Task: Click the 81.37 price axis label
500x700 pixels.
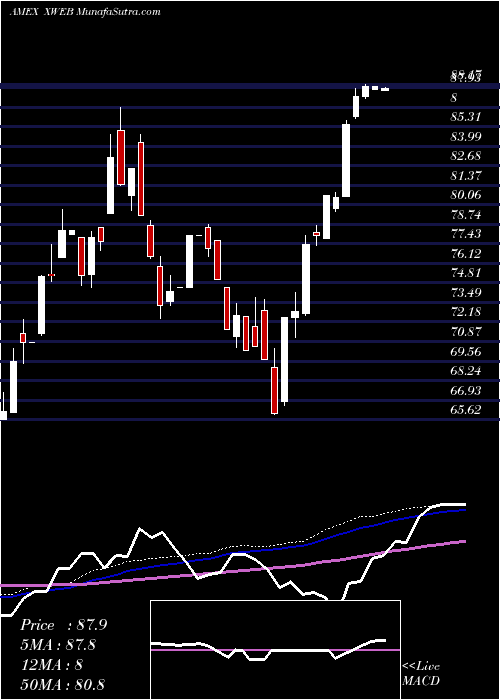Action: pyautogui.click(x=466, y=176)
